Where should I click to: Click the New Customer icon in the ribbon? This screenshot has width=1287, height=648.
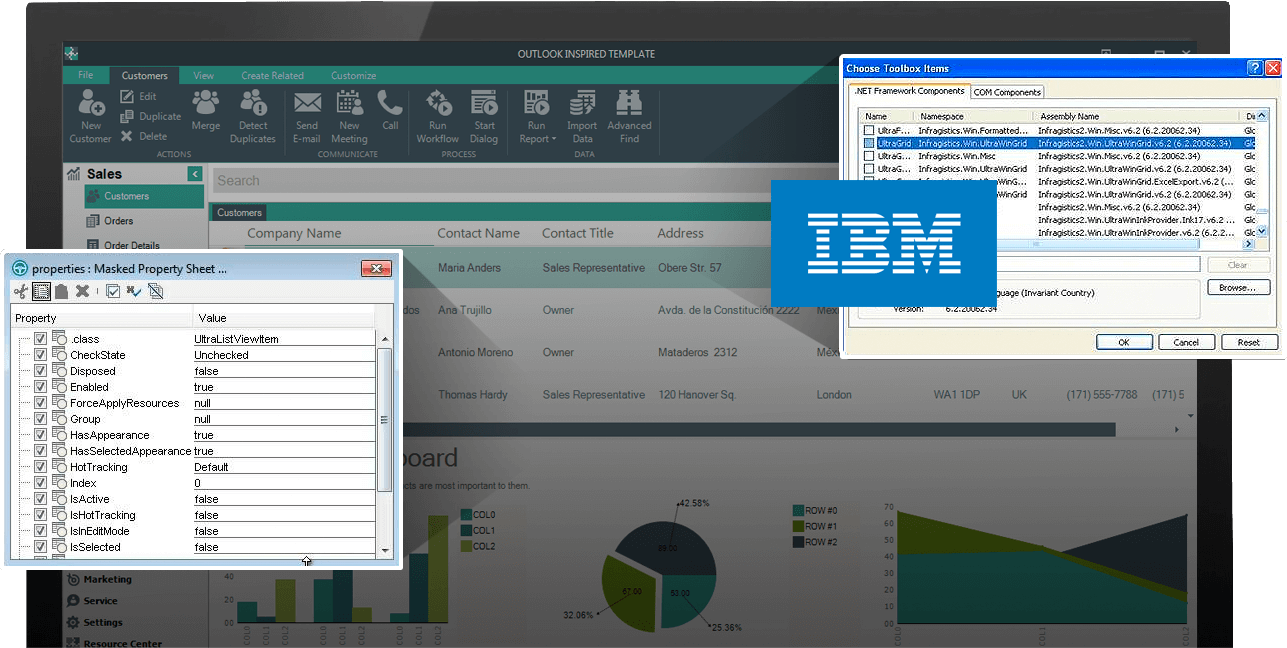point(91,102)
